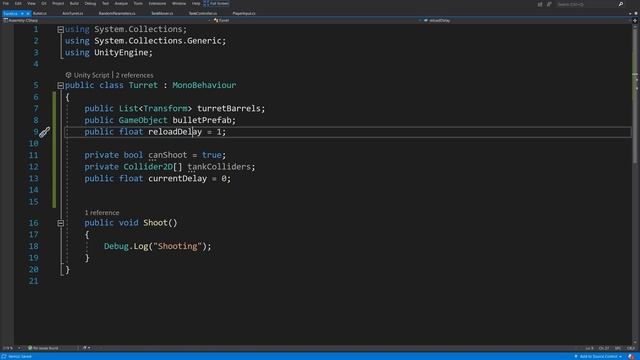Click the bulletPrefab field name
This screenshot has width=640, height=360.
click(202, 120)
